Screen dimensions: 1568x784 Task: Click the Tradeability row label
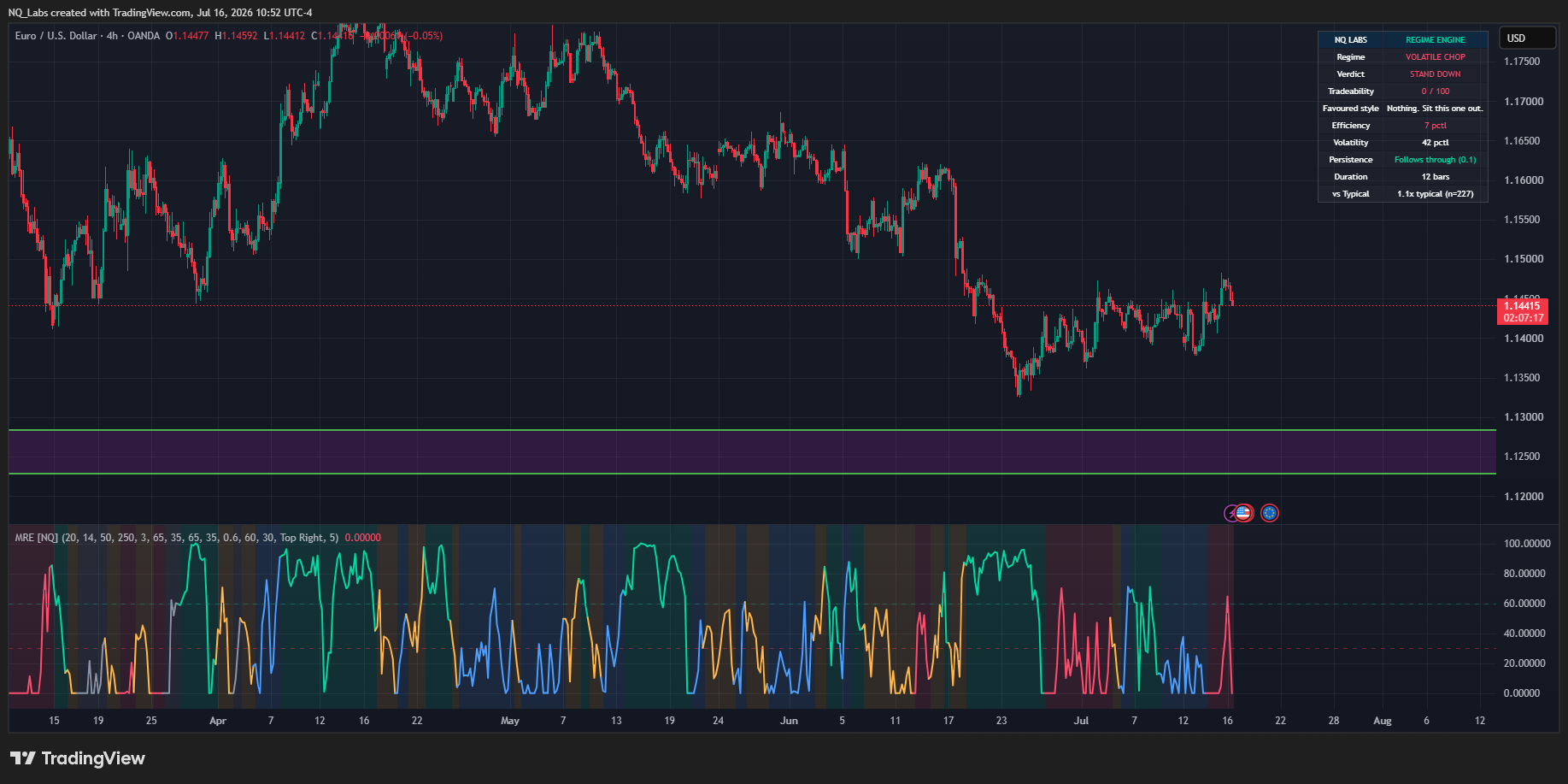[x=1351, y=91]
